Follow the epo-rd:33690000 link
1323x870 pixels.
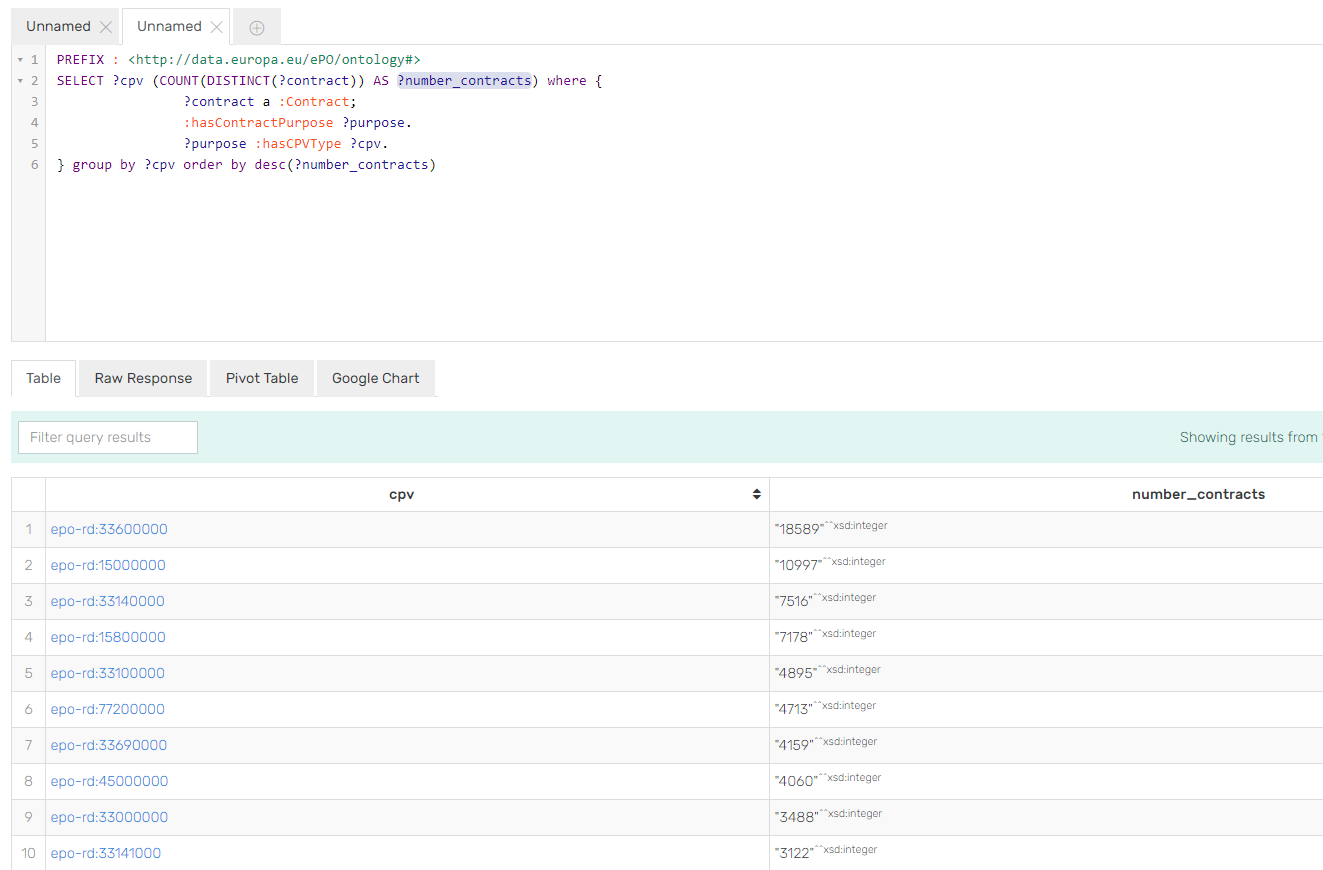(109, 745)
